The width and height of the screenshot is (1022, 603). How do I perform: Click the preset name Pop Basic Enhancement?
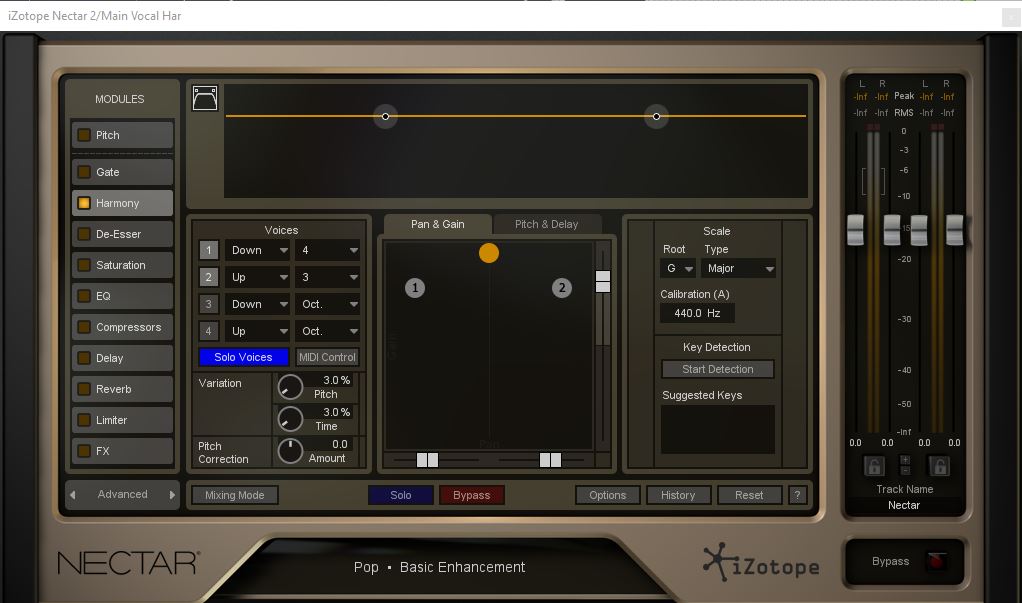click(439, 567)
